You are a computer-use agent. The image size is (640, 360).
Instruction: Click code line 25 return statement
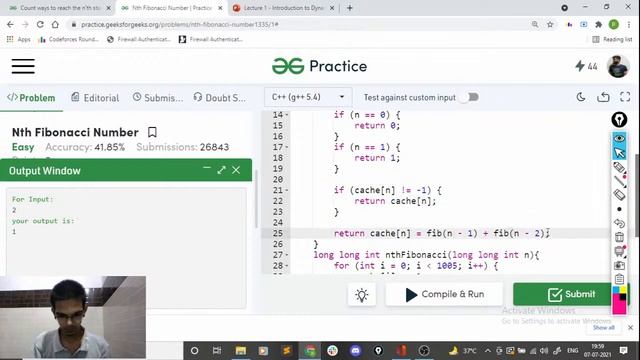442,233
